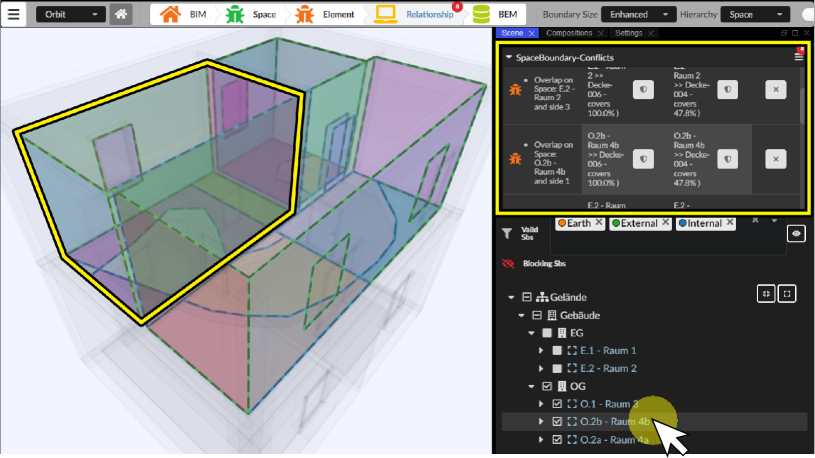Image resolution: width=815 pixels, height=458 pixels.
Task: Click shield button beside O.2b Decke-006 entry
Action: click(x=644, y=159)
